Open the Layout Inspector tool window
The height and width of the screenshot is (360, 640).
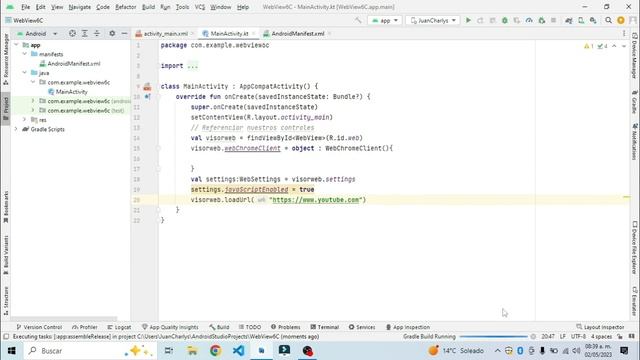coord(600,327)
